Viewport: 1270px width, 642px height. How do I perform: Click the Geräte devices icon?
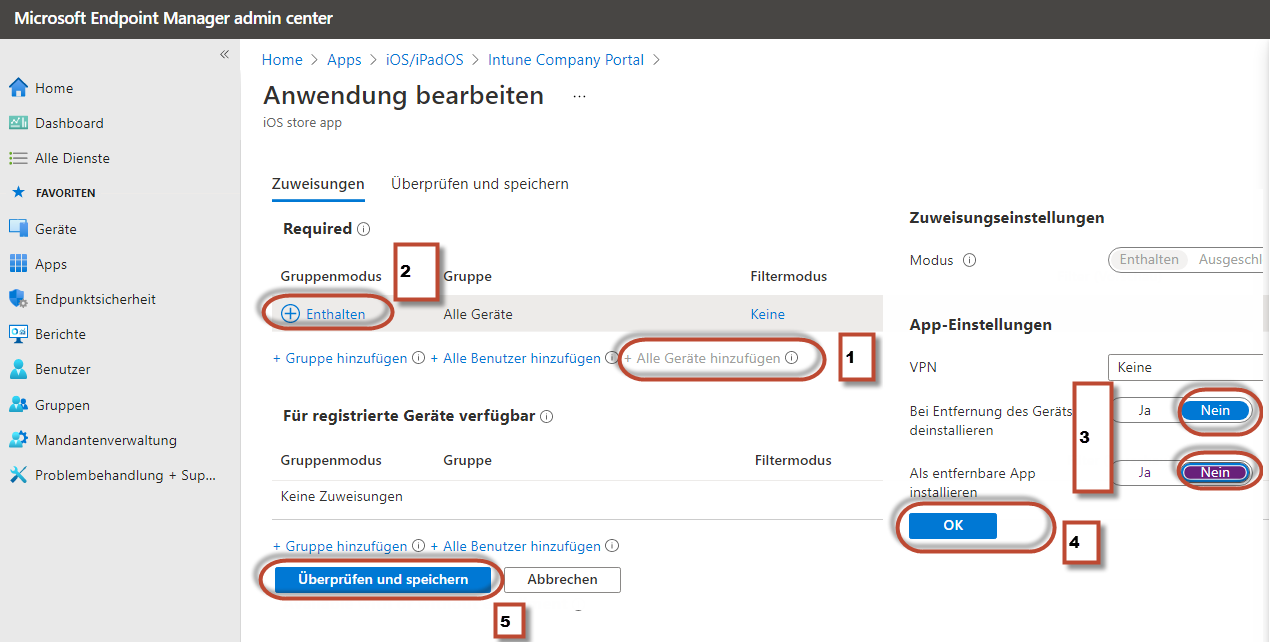(18, 229)
